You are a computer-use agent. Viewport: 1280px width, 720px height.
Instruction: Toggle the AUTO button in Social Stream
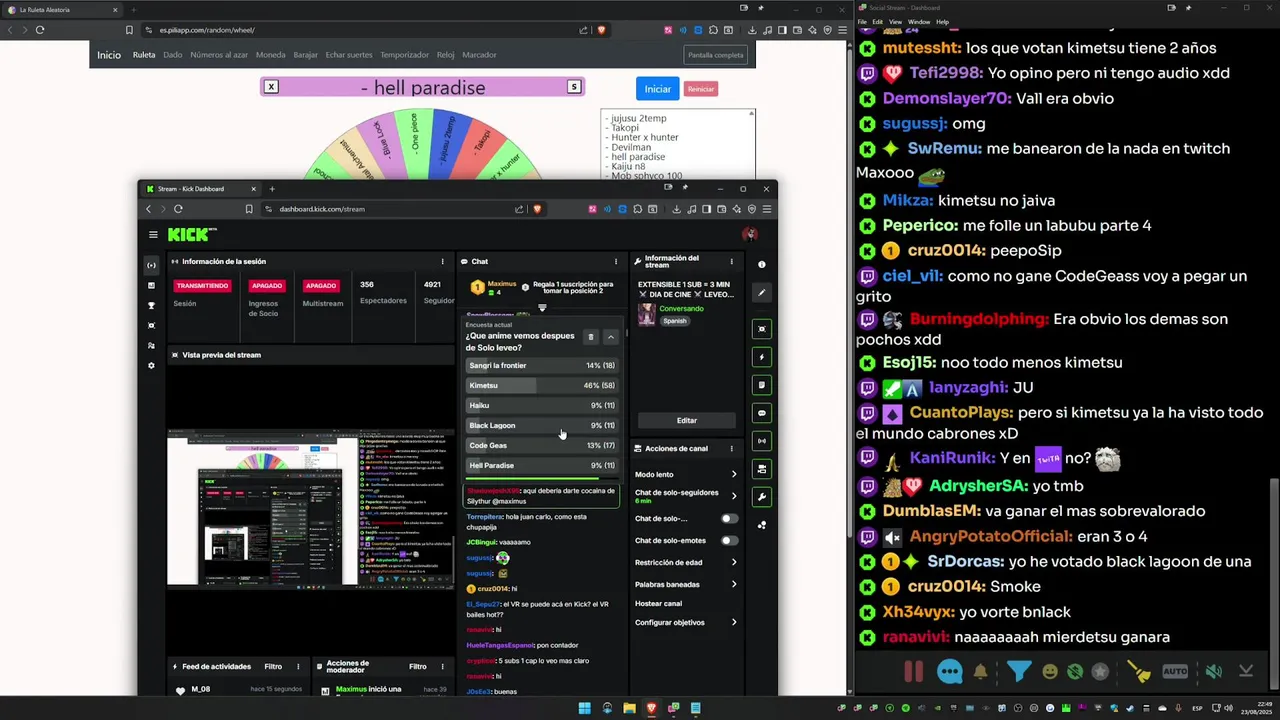click(1175, 672)
